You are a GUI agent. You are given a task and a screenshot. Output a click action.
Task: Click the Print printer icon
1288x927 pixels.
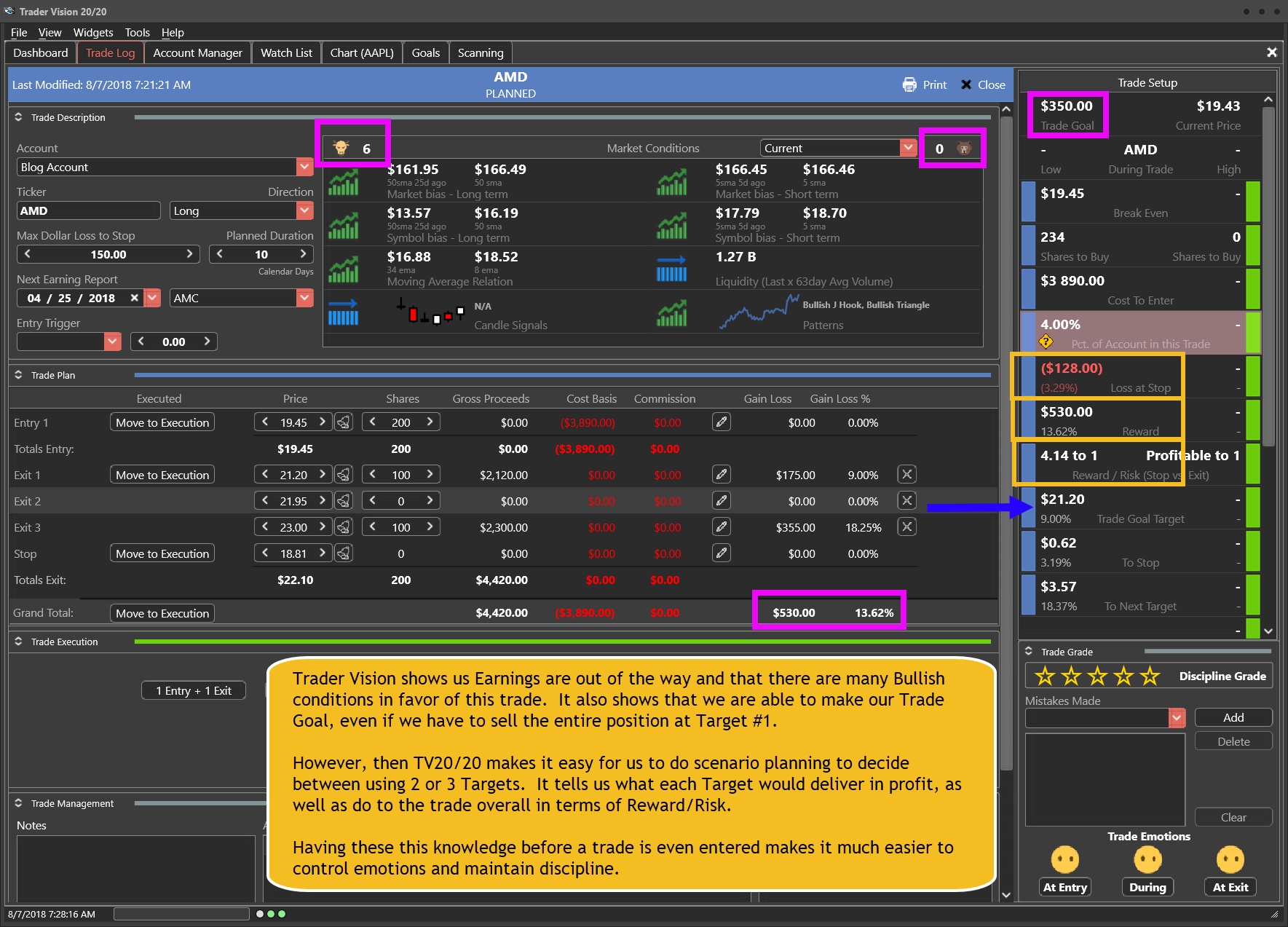[x=909, y=84]
